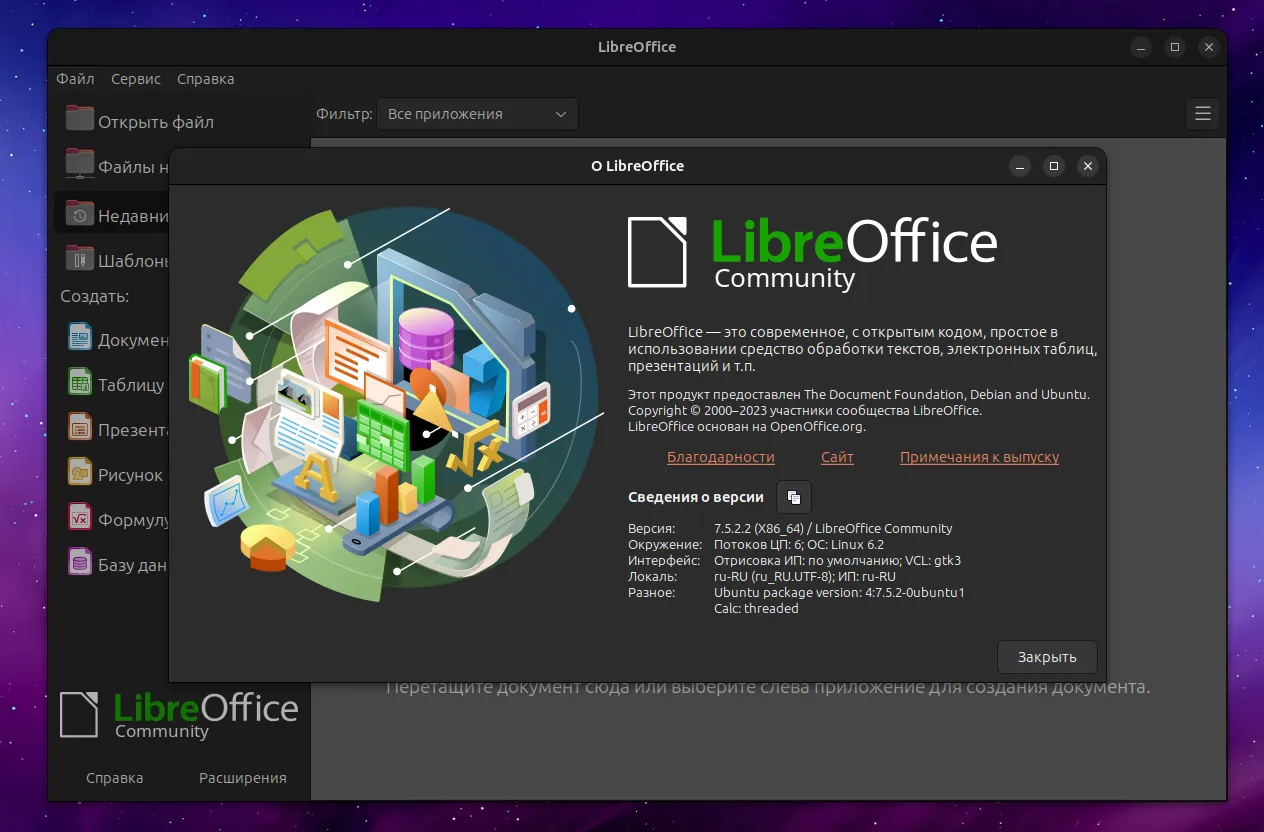The image size is (1264, 832).
Task: Click the Open File folder icon
Action: coord(80,118)
